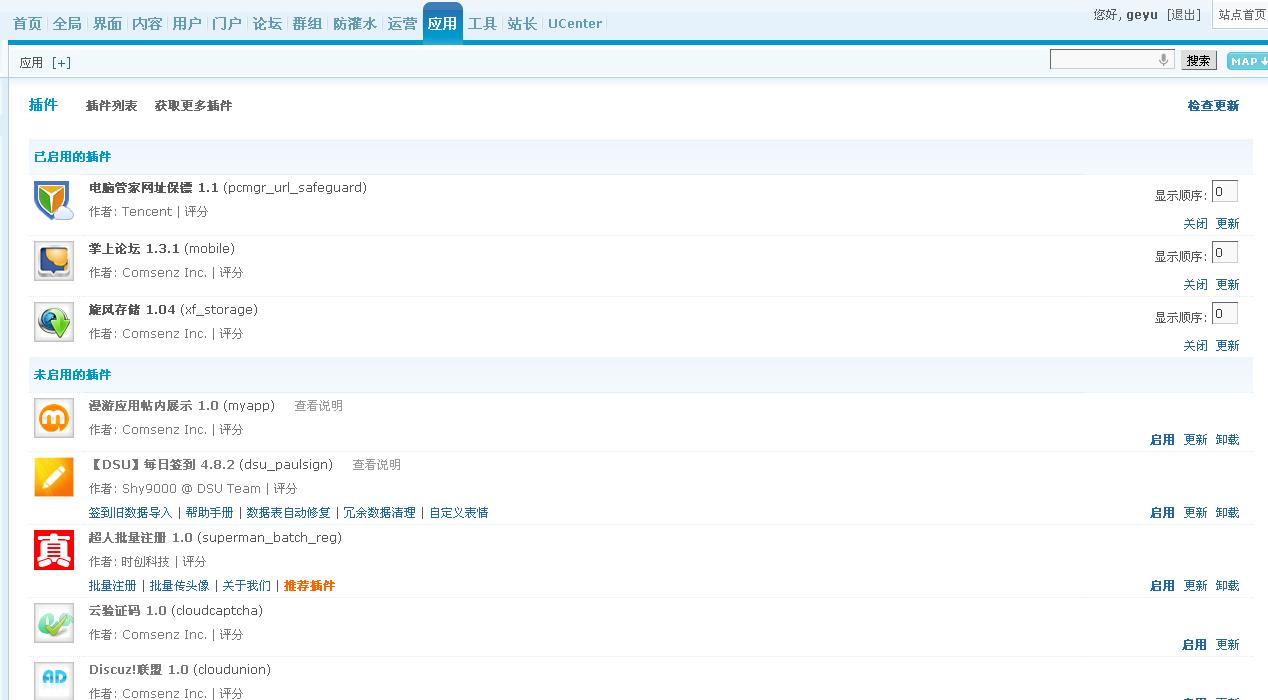This screenshot has height=700, width=1268.
Task: Open the 批量注册 link
Action: (x=112, y=586)
